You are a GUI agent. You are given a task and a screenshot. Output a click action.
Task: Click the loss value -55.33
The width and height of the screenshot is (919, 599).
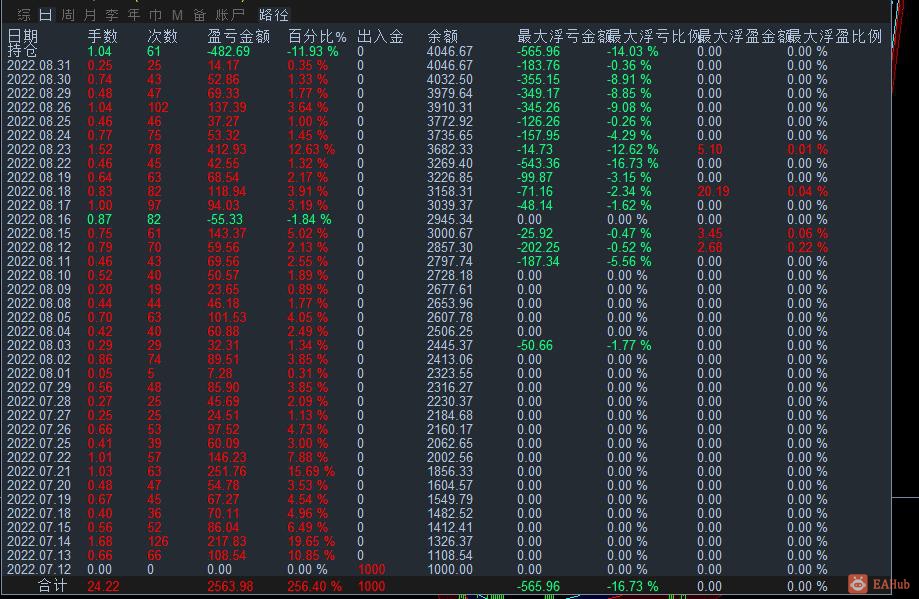(x=225, y=219)
